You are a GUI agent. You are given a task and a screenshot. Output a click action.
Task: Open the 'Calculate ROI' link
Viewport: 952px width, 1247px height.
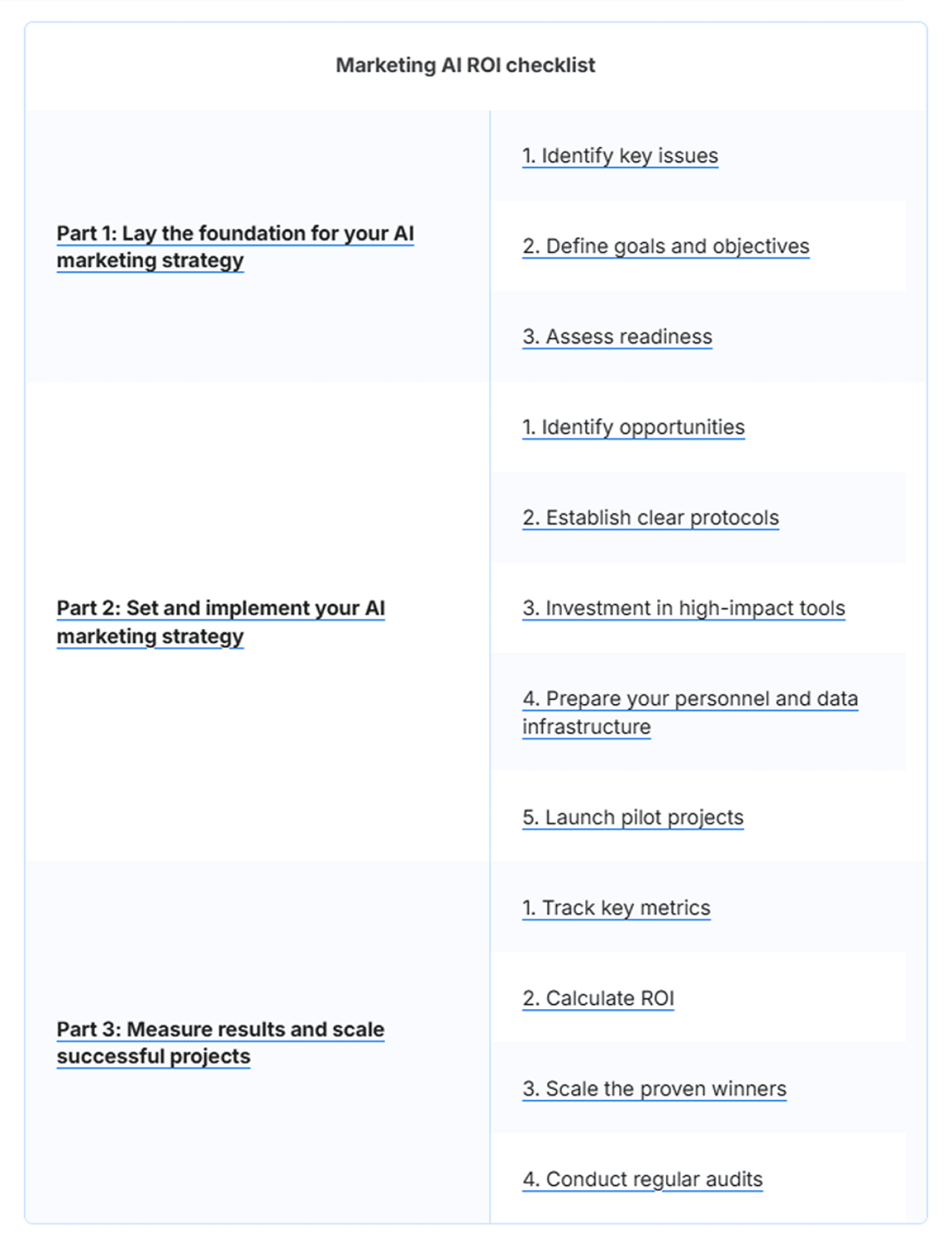pos(598,999)
